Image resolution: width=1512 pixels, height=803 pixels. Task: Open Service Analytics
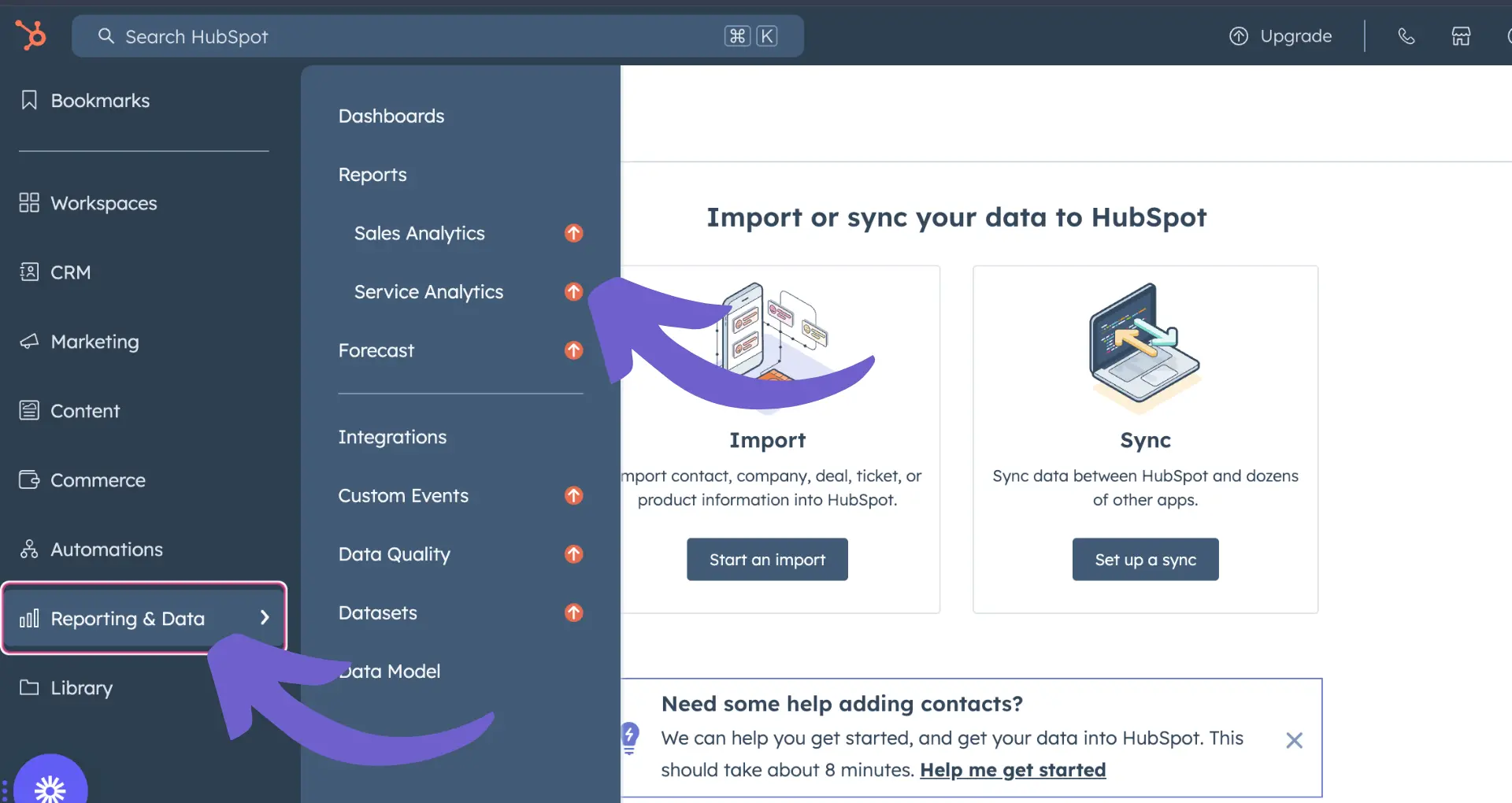pyautogui.click(x=428, y=292)
